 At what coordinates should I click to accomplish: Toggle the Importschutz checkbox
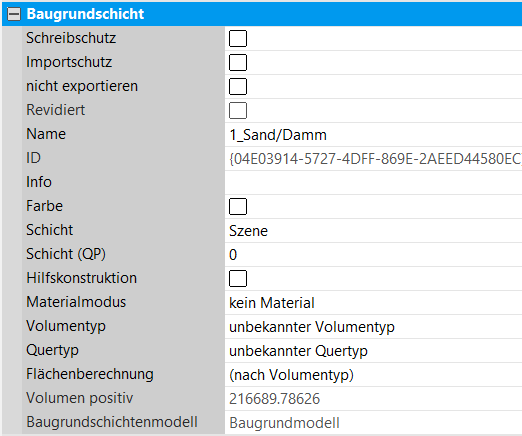click(x=238, y=62)
